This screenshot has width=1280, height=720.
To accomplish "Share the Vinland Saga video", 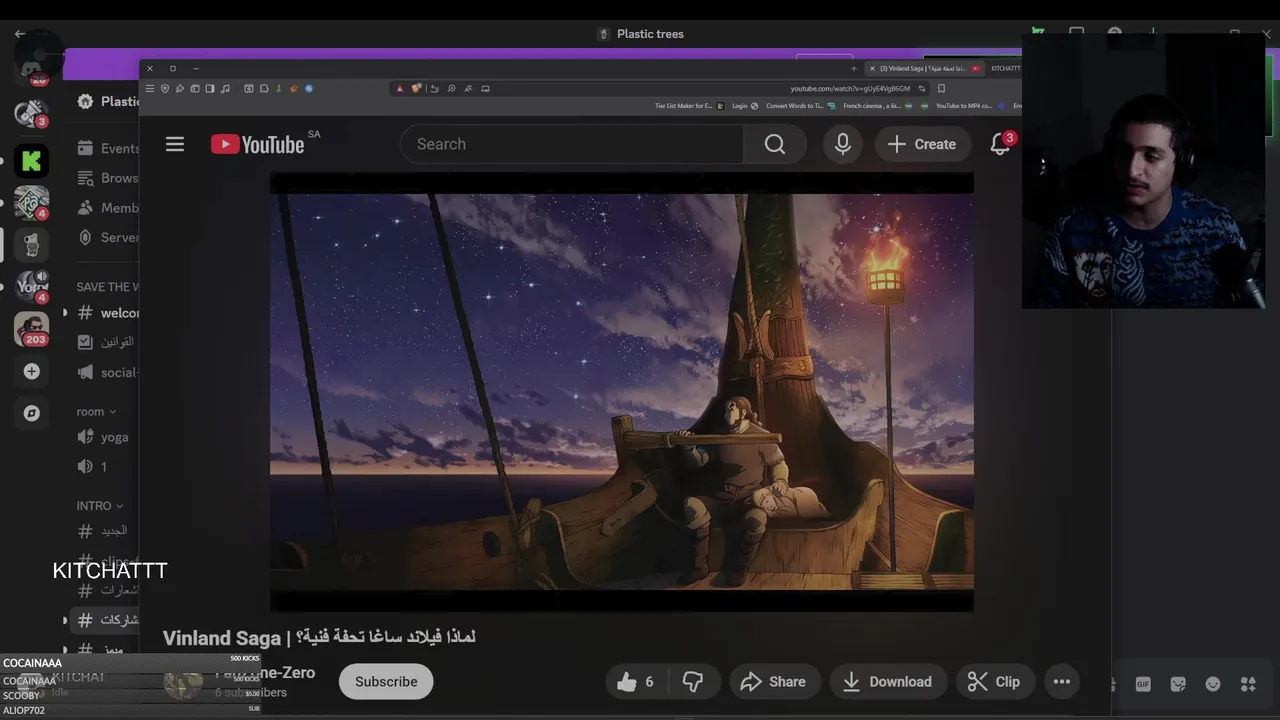I will point(773,682).
